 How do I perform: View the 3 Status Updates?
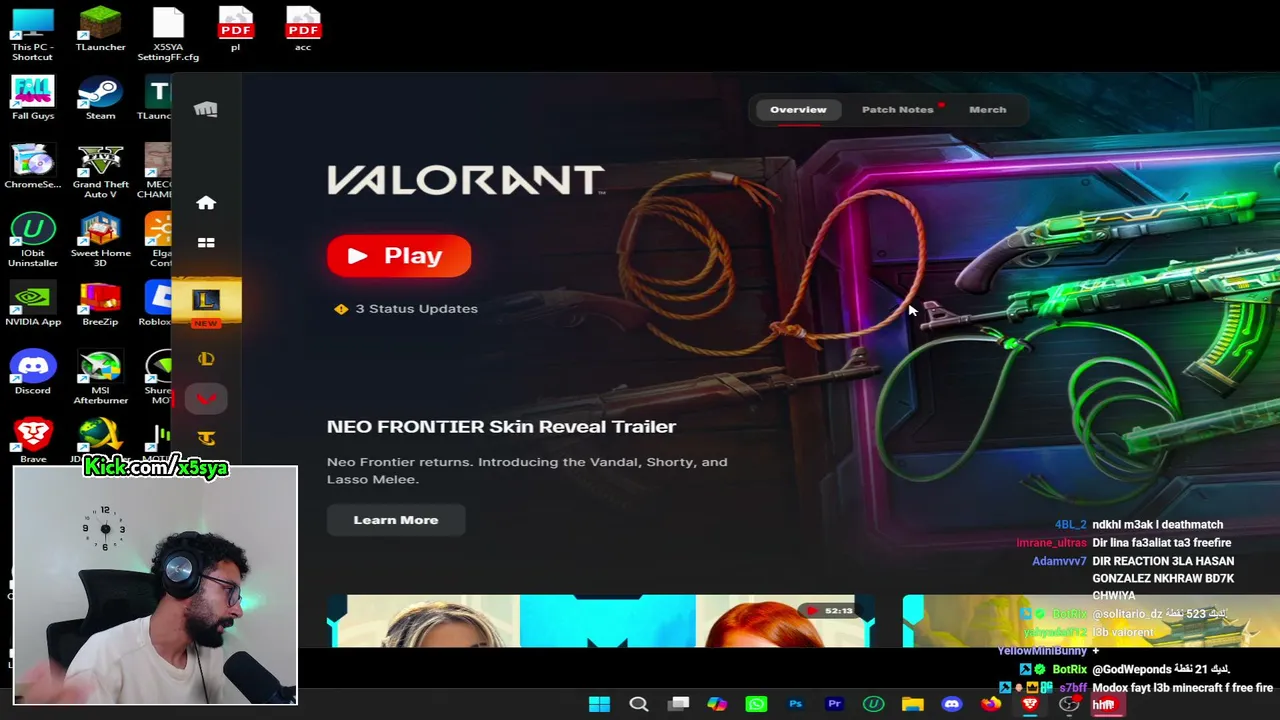(x=407, y=308)
